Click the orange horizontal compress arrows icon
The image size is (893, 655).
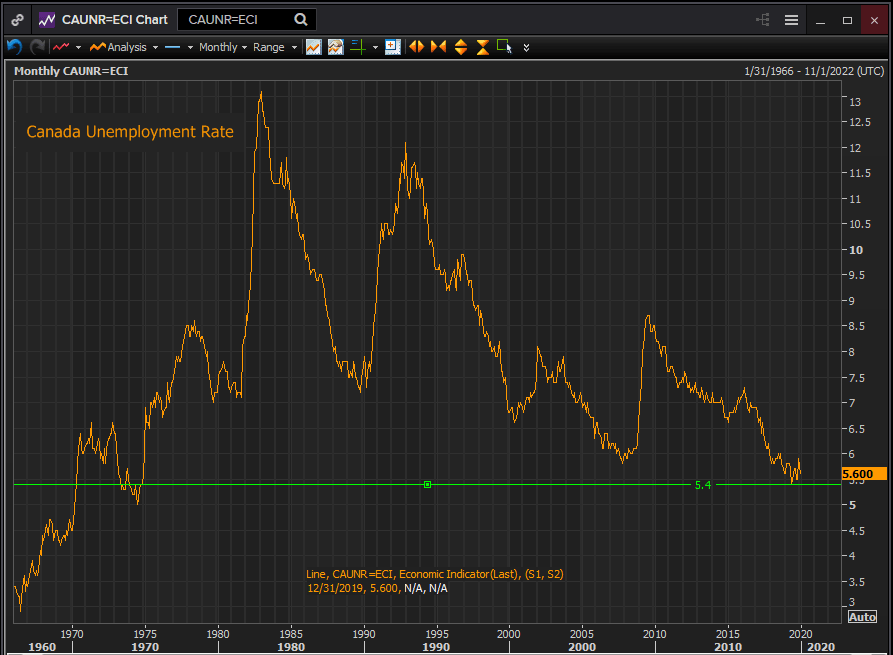[x=438, y=47]
